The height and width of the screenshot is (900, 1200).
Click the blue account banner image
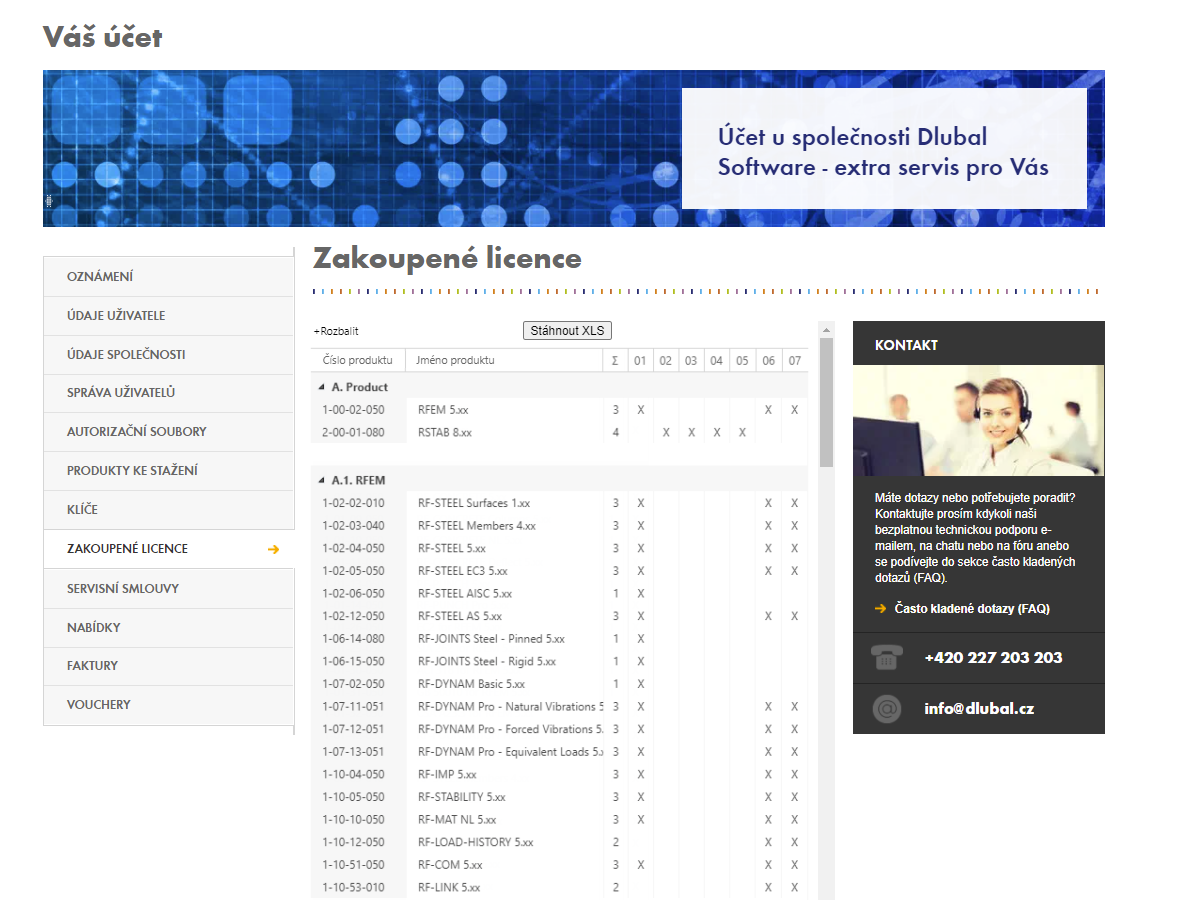574,148
